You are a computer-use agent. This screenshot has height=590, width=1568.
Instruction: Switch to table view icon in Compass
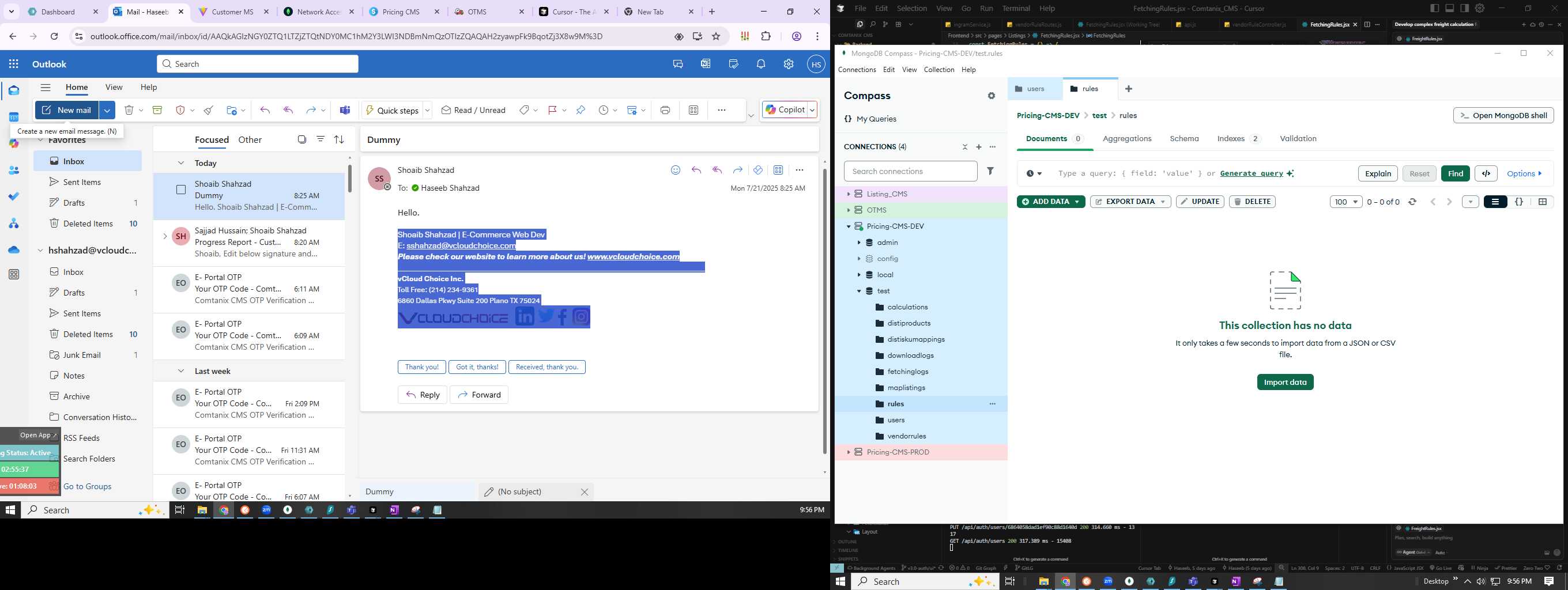coord(1543,202)
